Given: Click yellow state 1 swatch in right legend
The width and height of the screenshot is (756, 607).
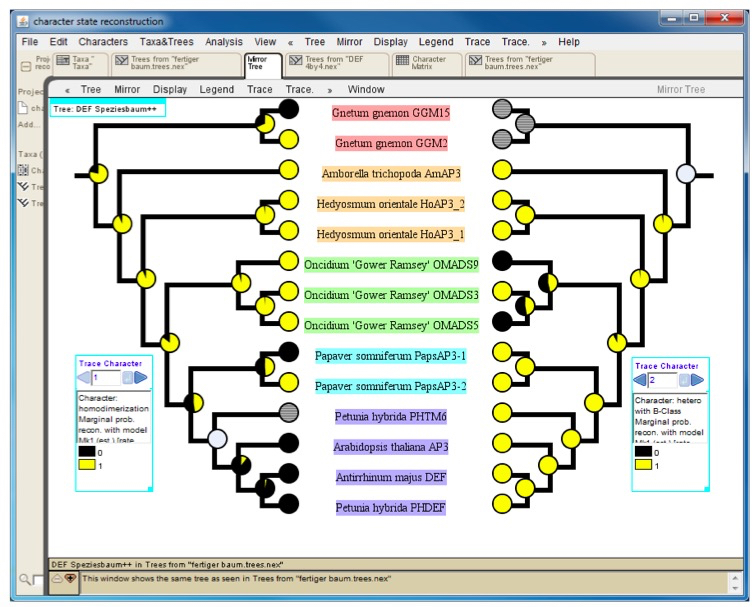Looking at the screenshot, I should pyautogui.click(x=643, y=465).
